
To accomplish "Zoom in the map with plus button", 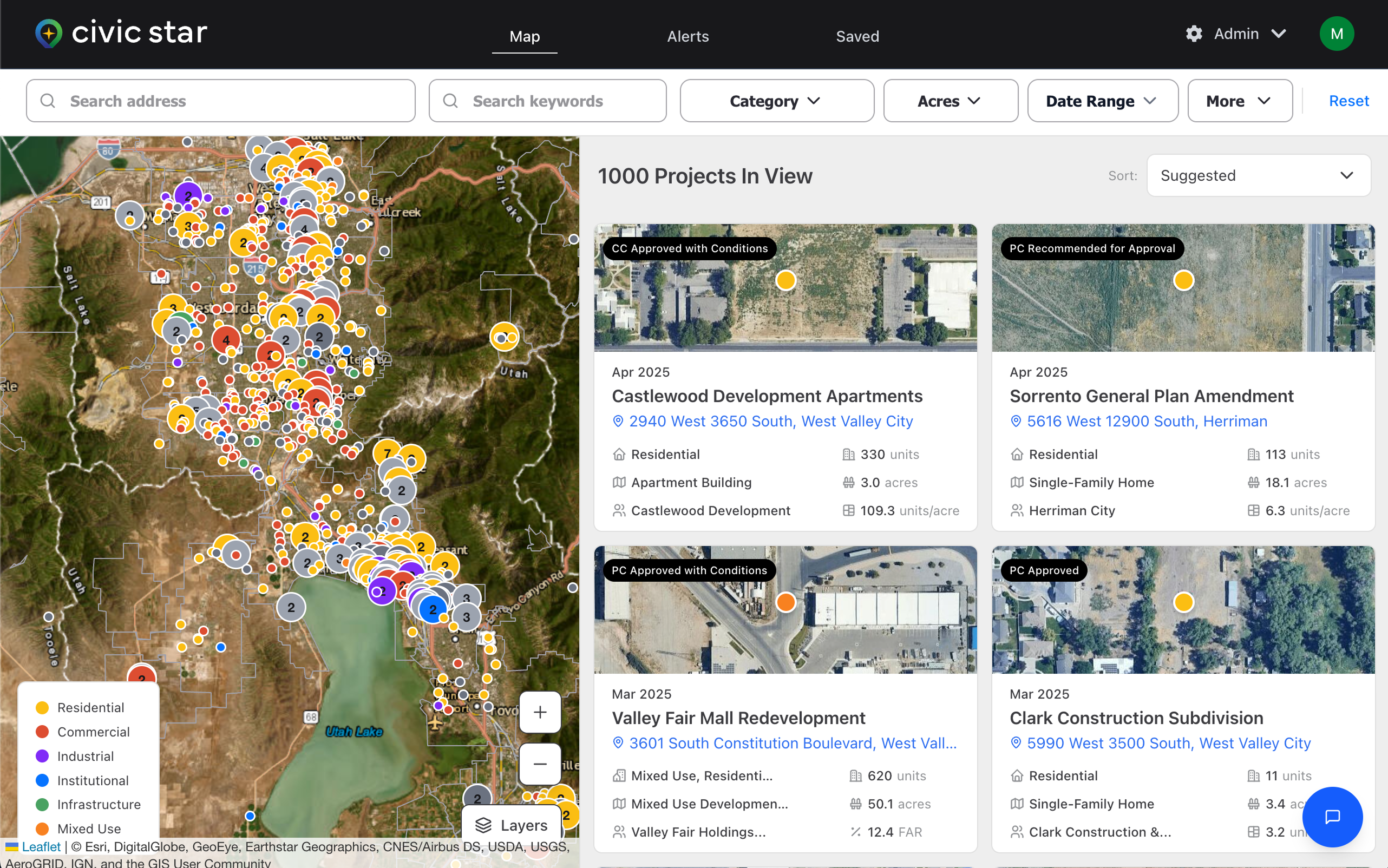I will click(x=539, y=713).
